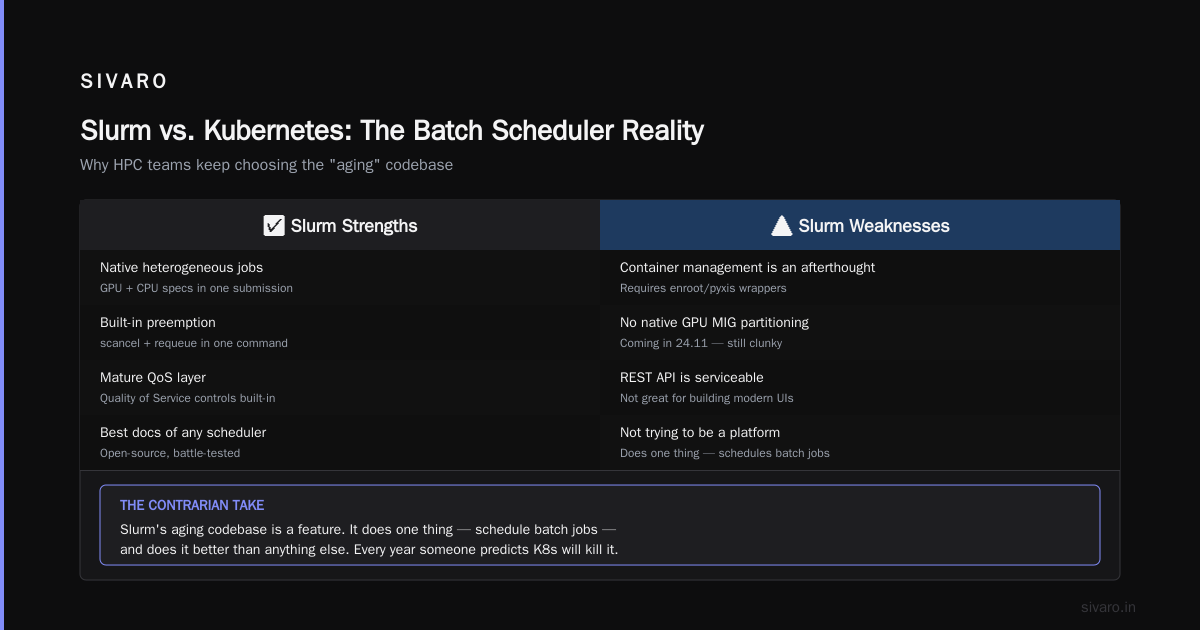Open the sivaro.in link in the footer

coord(1109,607)
